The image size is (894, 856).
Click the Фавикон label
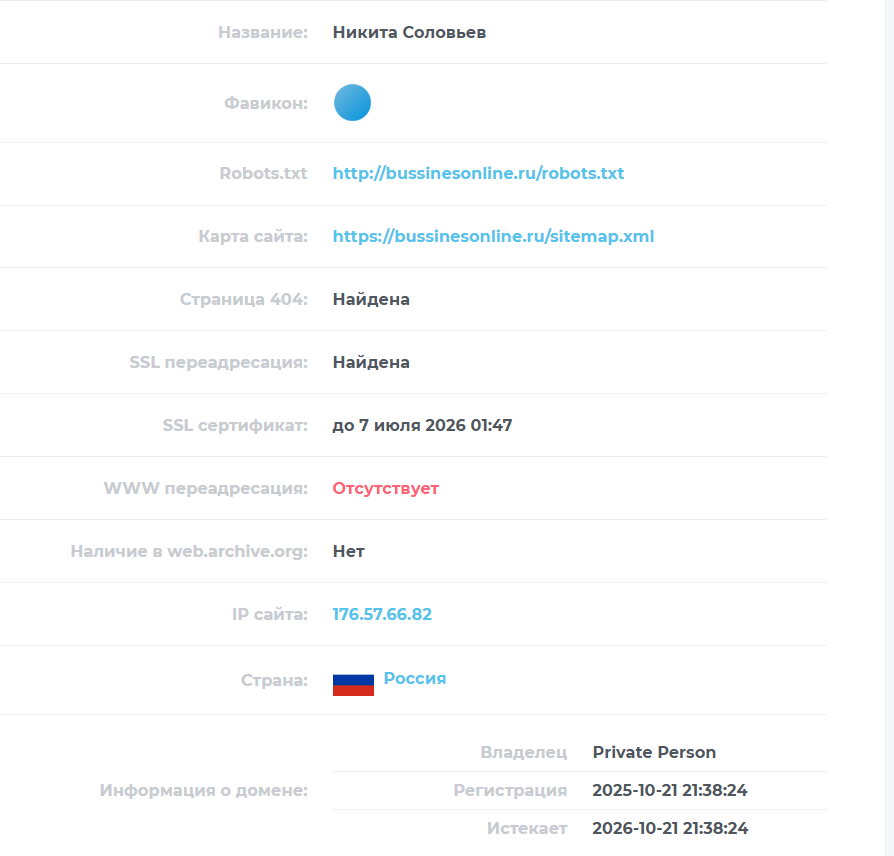(265, 103)
